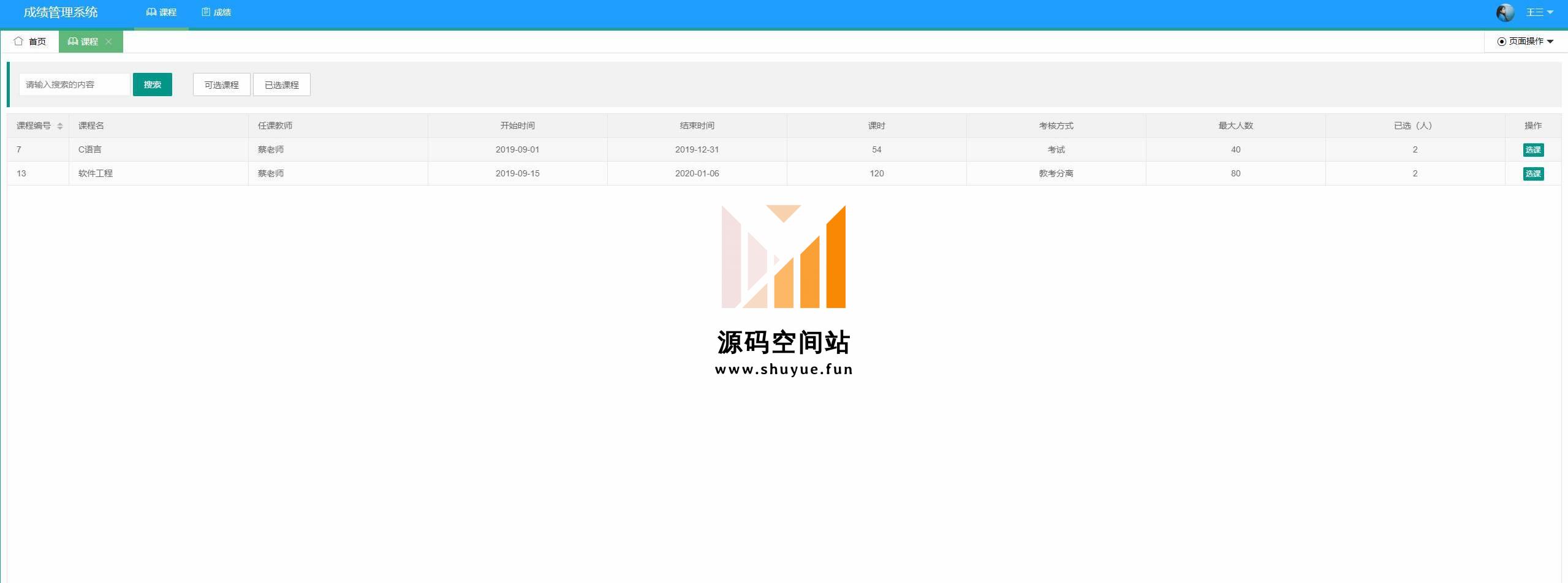This screenshot has height=583, width=1568.
Task: Click the 54 hours cell
Action: 877,149
